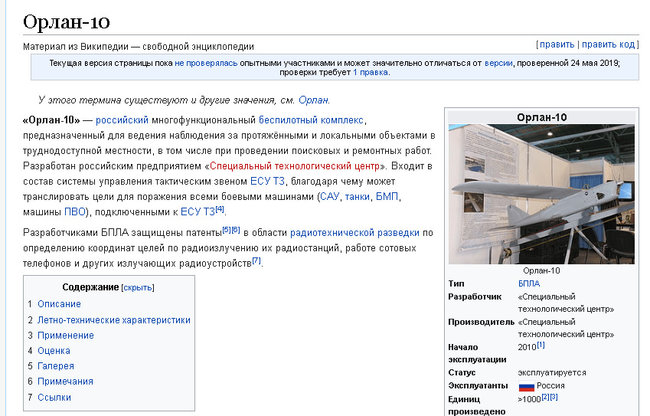650x416 pixels.
Task: Open the 'БПЛА' link in infobox
Action: tap(529, 284)
